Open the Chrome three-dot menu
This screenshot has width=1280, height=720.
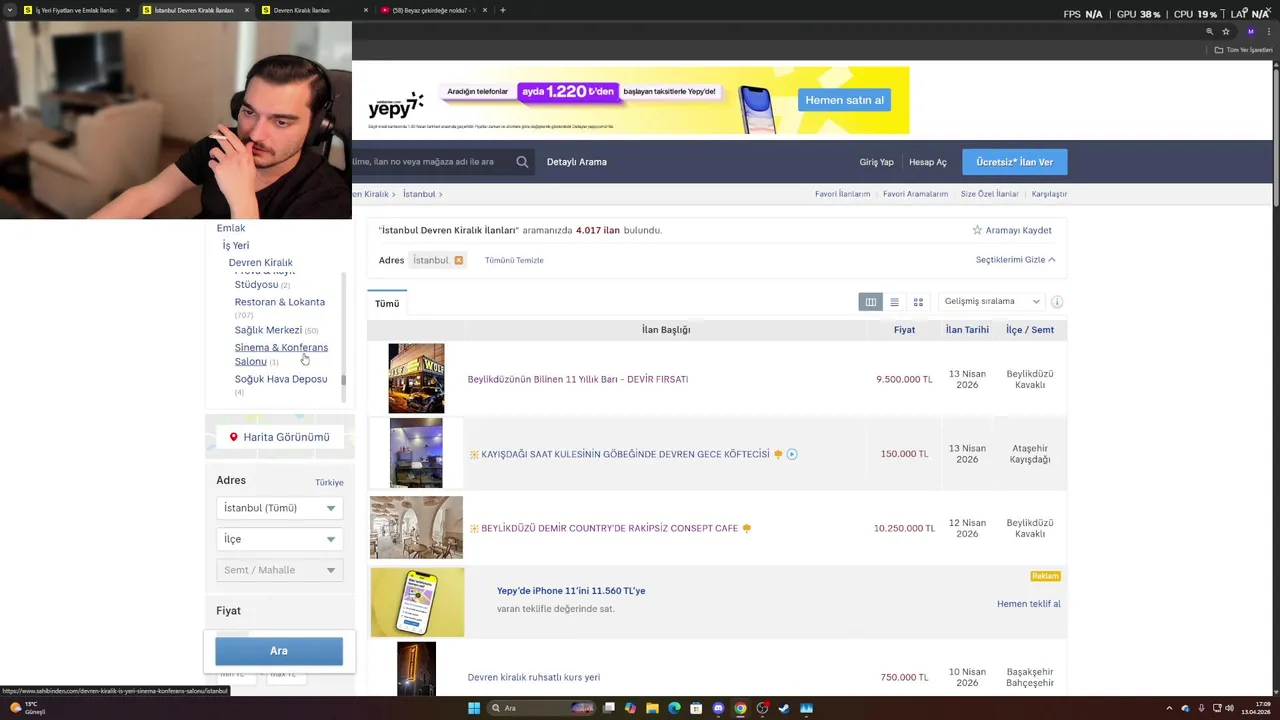point(1269,31)
